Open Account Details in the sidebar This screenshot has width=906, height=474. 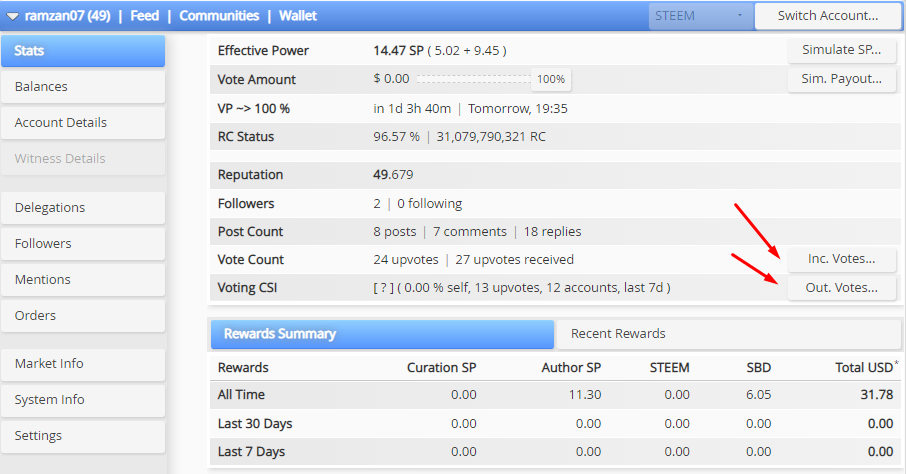coord(83,123)
